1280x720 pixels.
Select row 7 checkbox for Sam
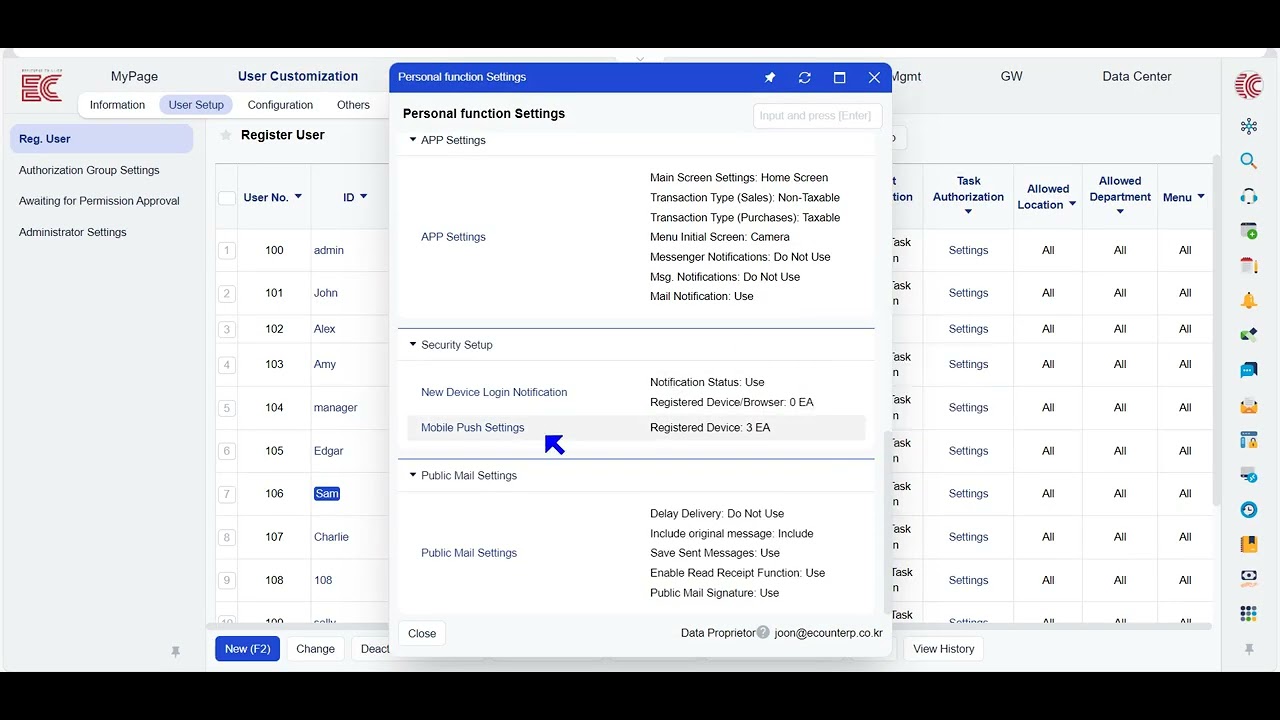[x=227, y=494]
